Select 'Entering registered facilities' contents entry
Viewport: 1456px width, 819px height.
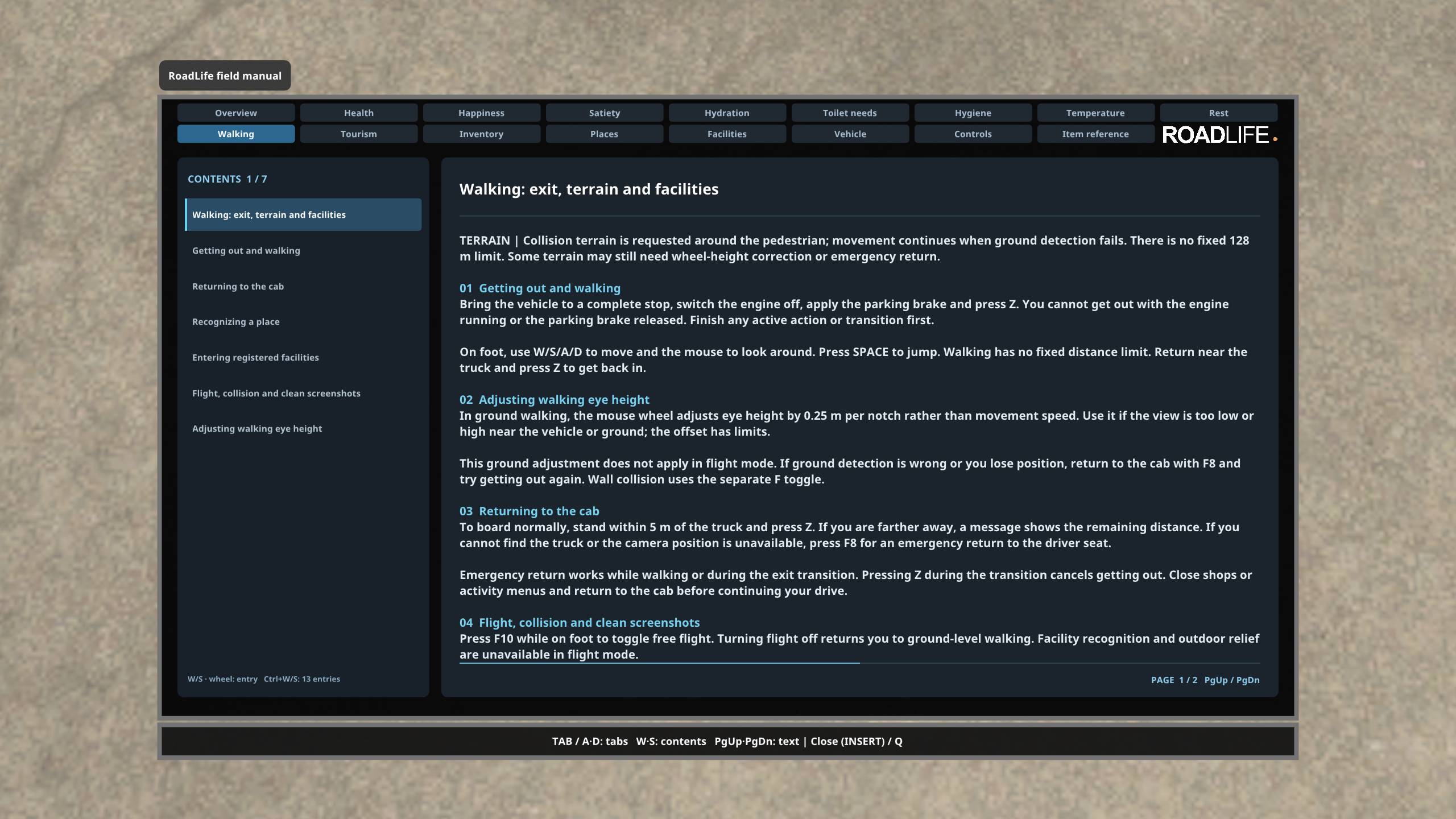(303, 357)
